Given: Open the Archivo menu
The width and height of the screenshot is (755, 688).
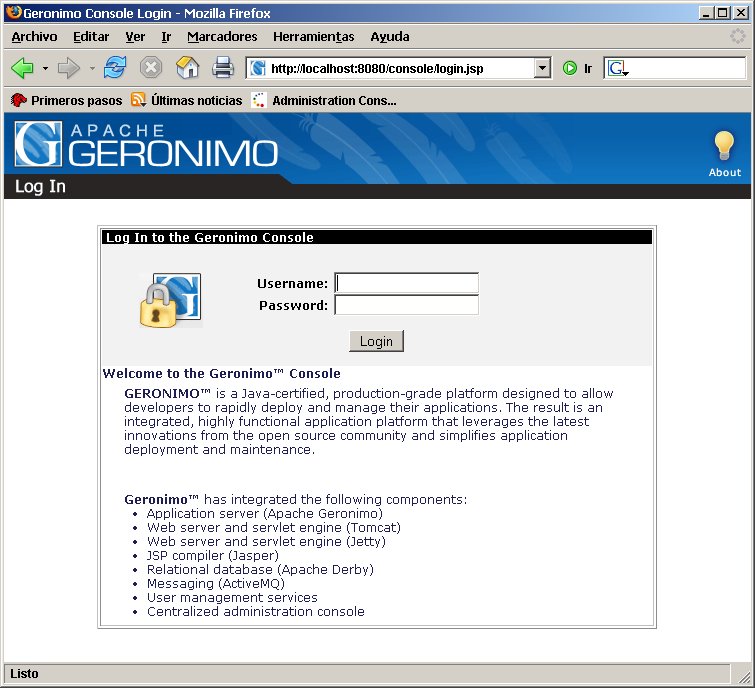Looking at the screenshot, I should [x=34, y=37].
